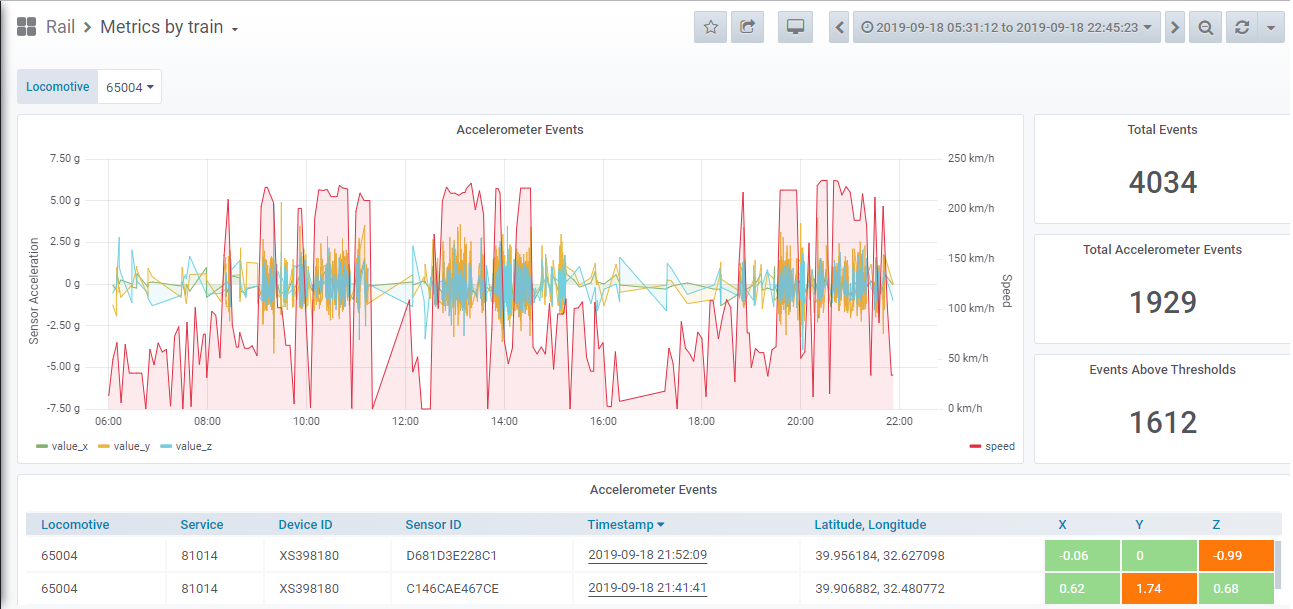This screenshot has width=1293, height=609.
Task: Refresh the dashboard
Action: [x=1242, y=27]
